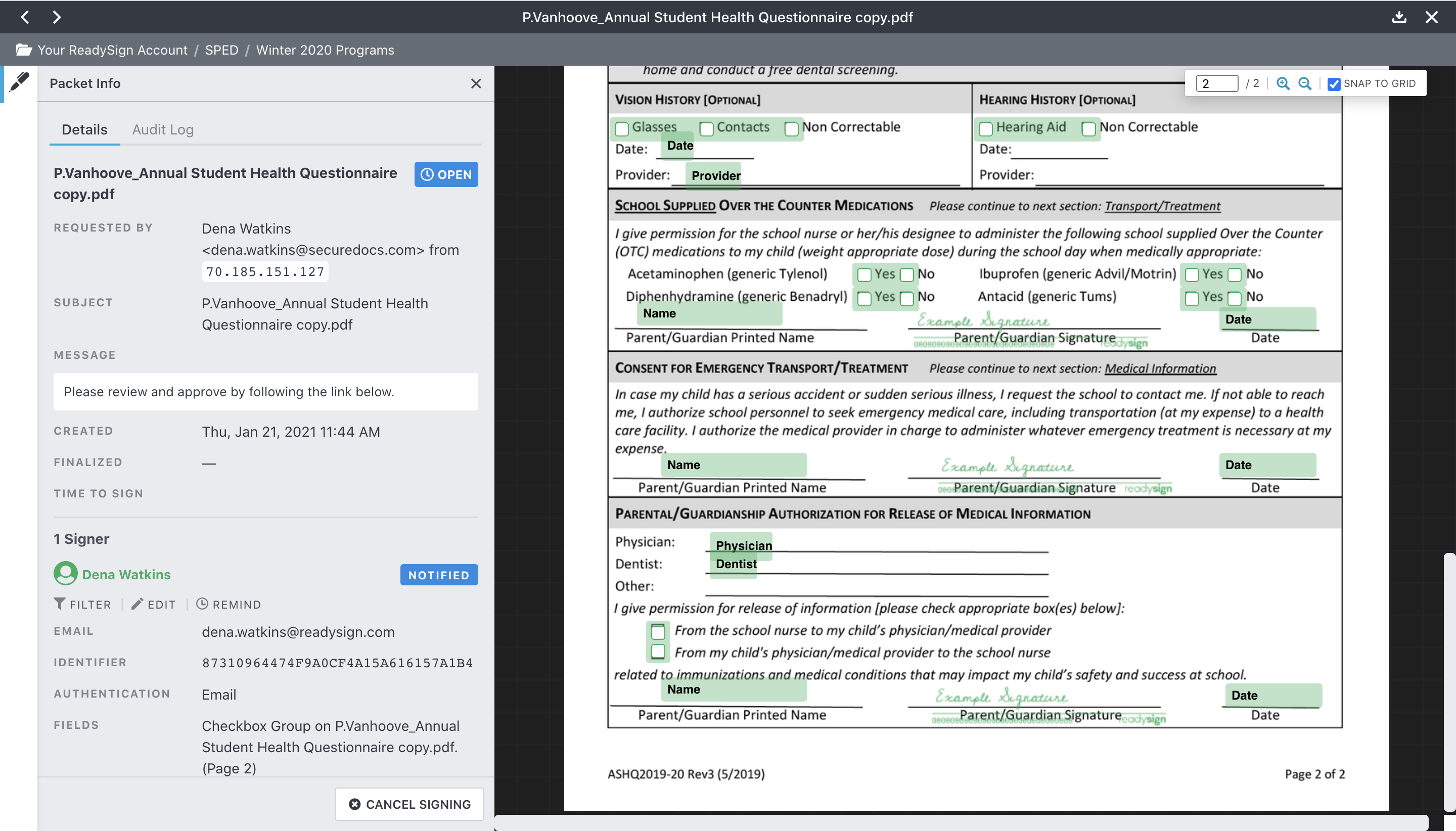Screen dimensions: 1456x831
Task: Go to previous document with left chevron
Action: tap(25, 17)
